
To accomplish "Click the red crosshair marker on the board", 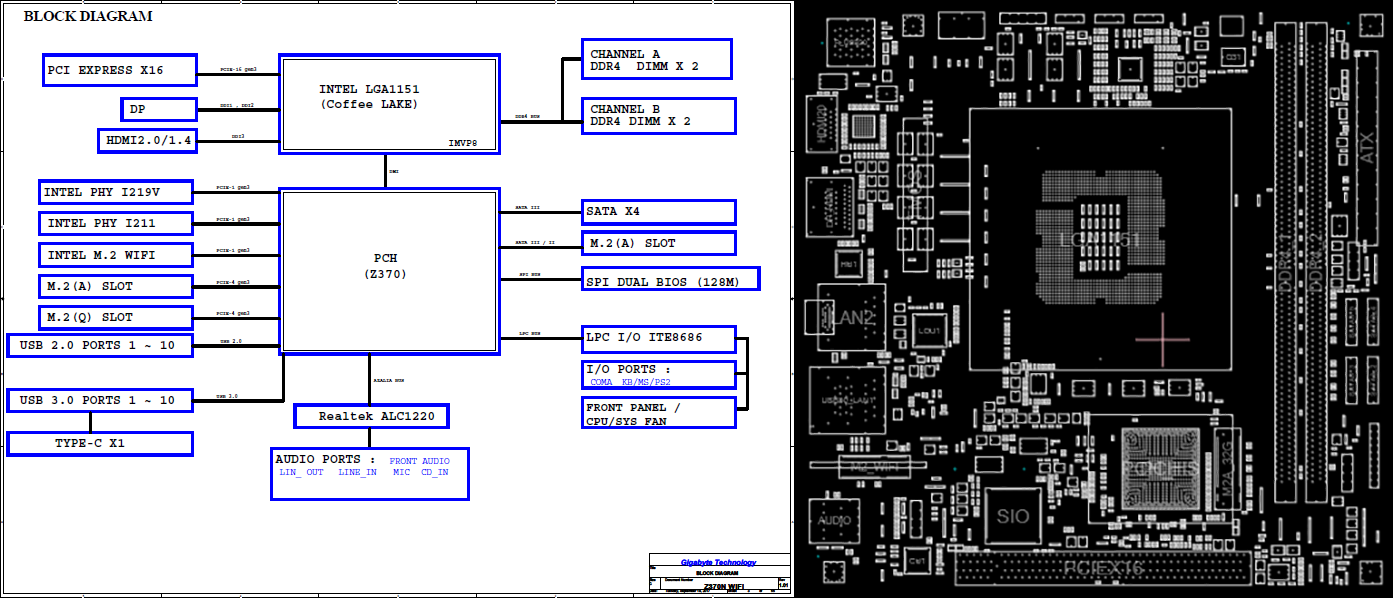I will pyautogui.click(x=1163, y=339).
